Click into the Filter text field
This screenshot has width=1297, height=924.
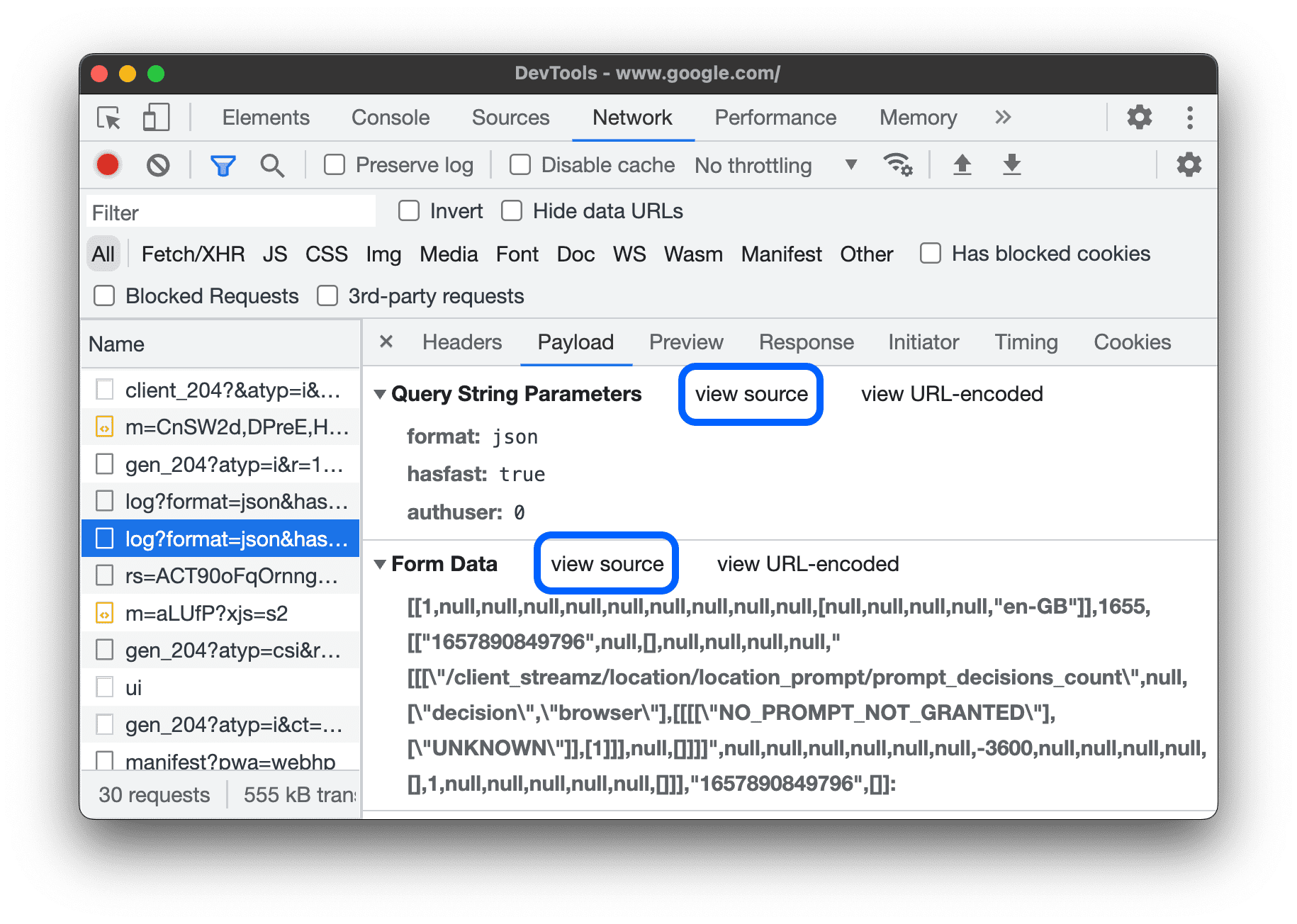(230, 213)
